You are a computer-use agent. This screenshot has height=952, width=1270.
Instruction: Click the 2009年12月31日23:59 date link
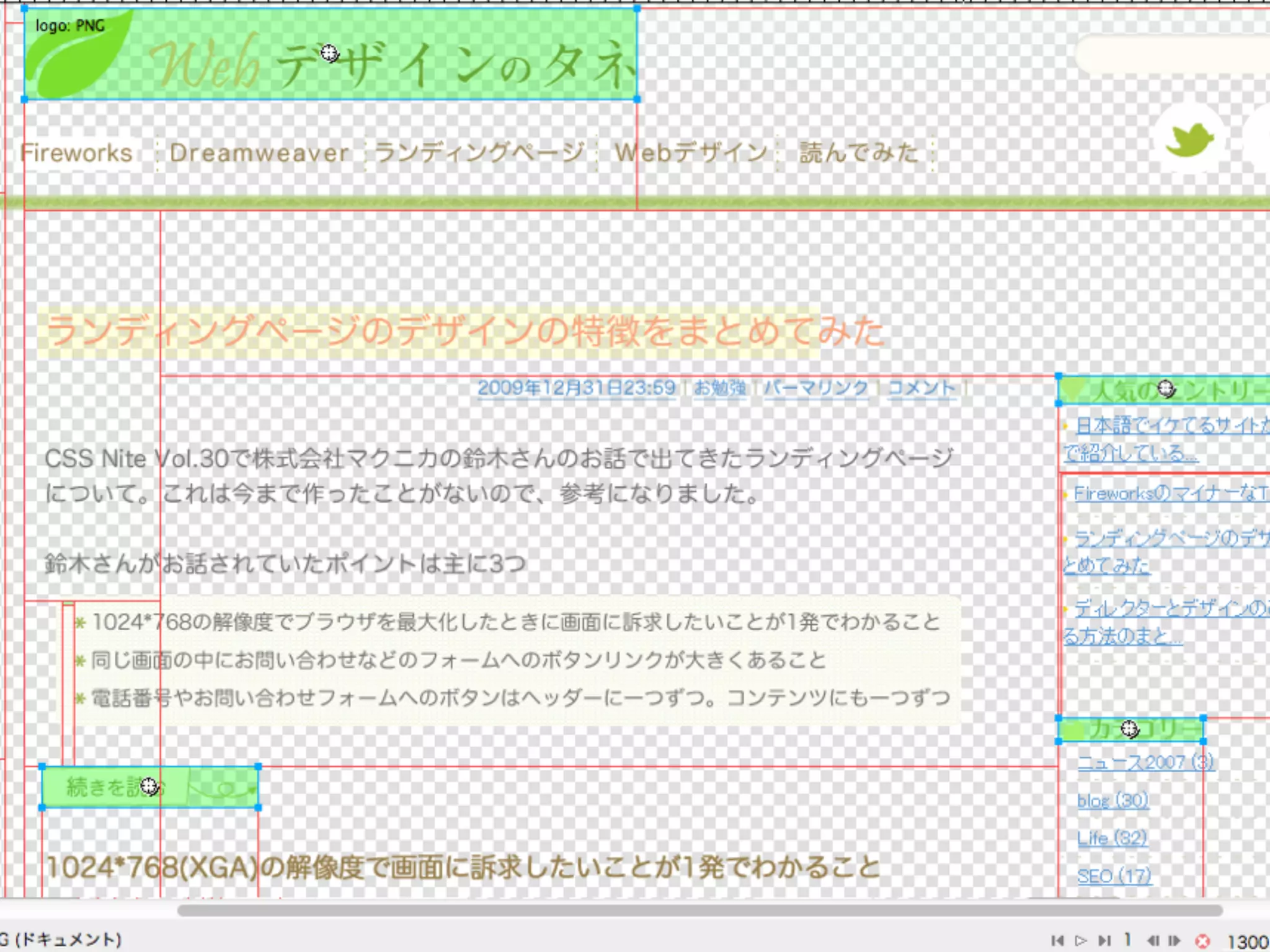(576, 388)
